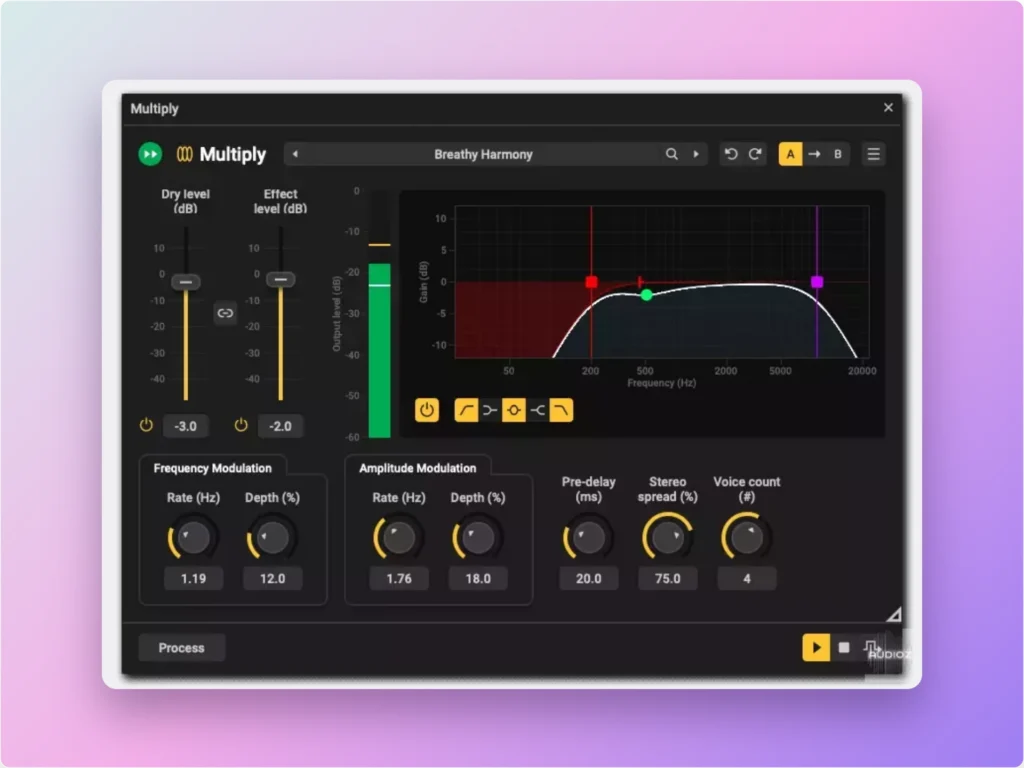
Task: Toggle the Effect level power button
Action: [241, 425]
